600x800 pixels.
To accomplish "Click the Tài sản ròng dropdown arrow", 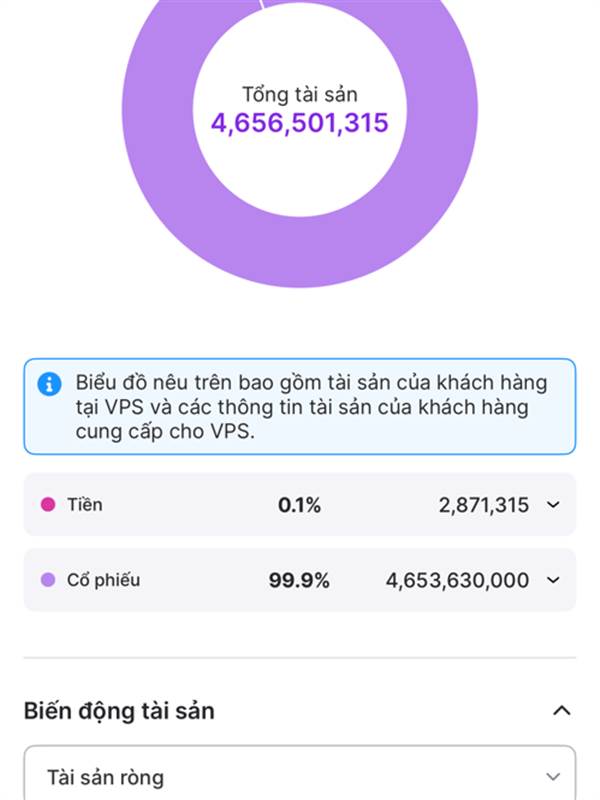I will (553, 777).
